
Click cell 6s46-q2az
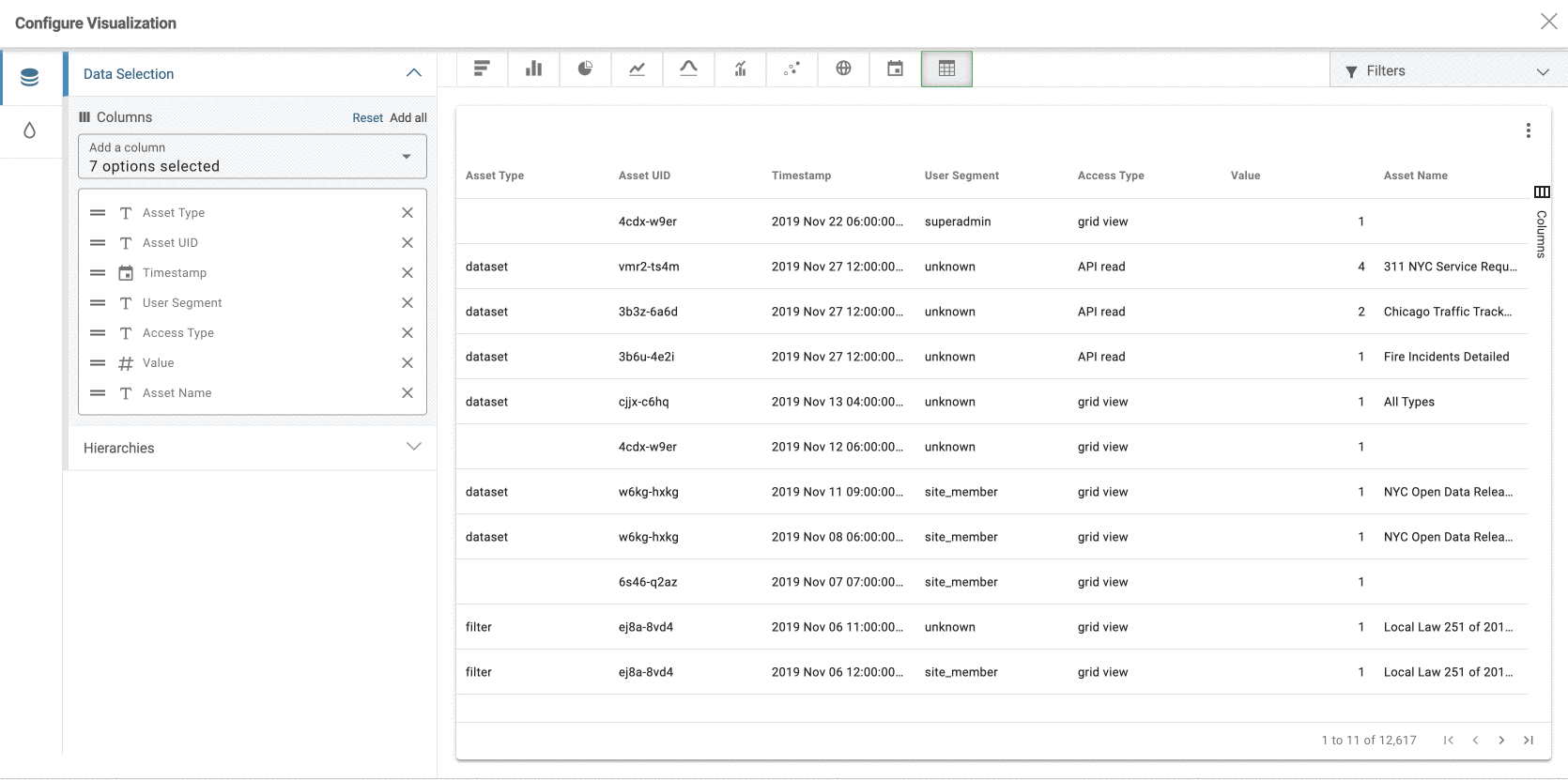point(648,582)
